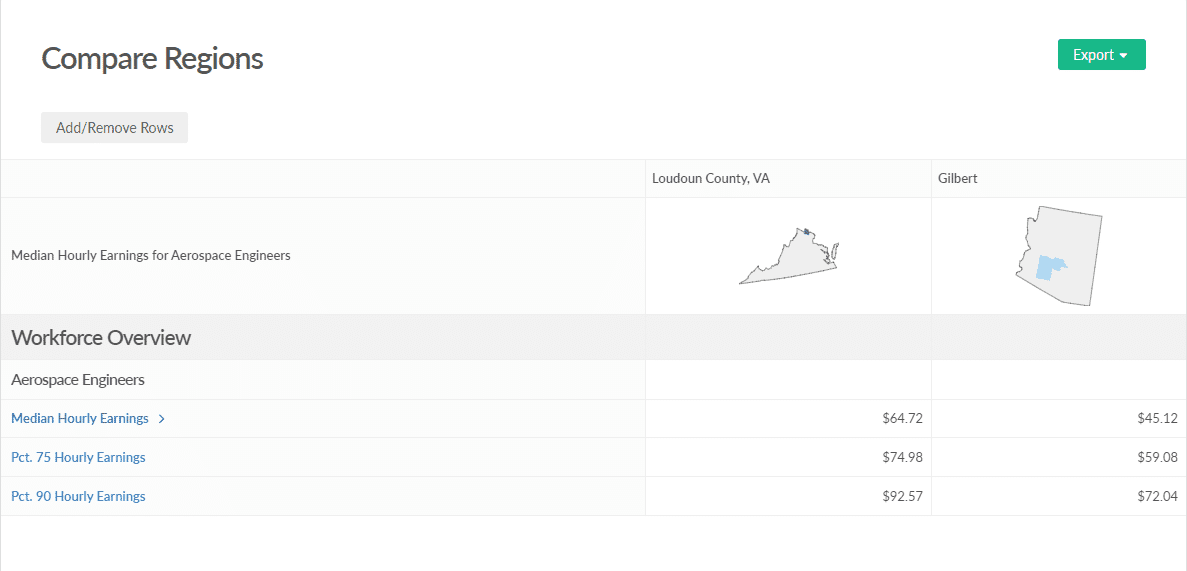Click the Arizona state map thumbnail
The width and height of the screenshot is (1187, 571).
tap(1059, 257)
